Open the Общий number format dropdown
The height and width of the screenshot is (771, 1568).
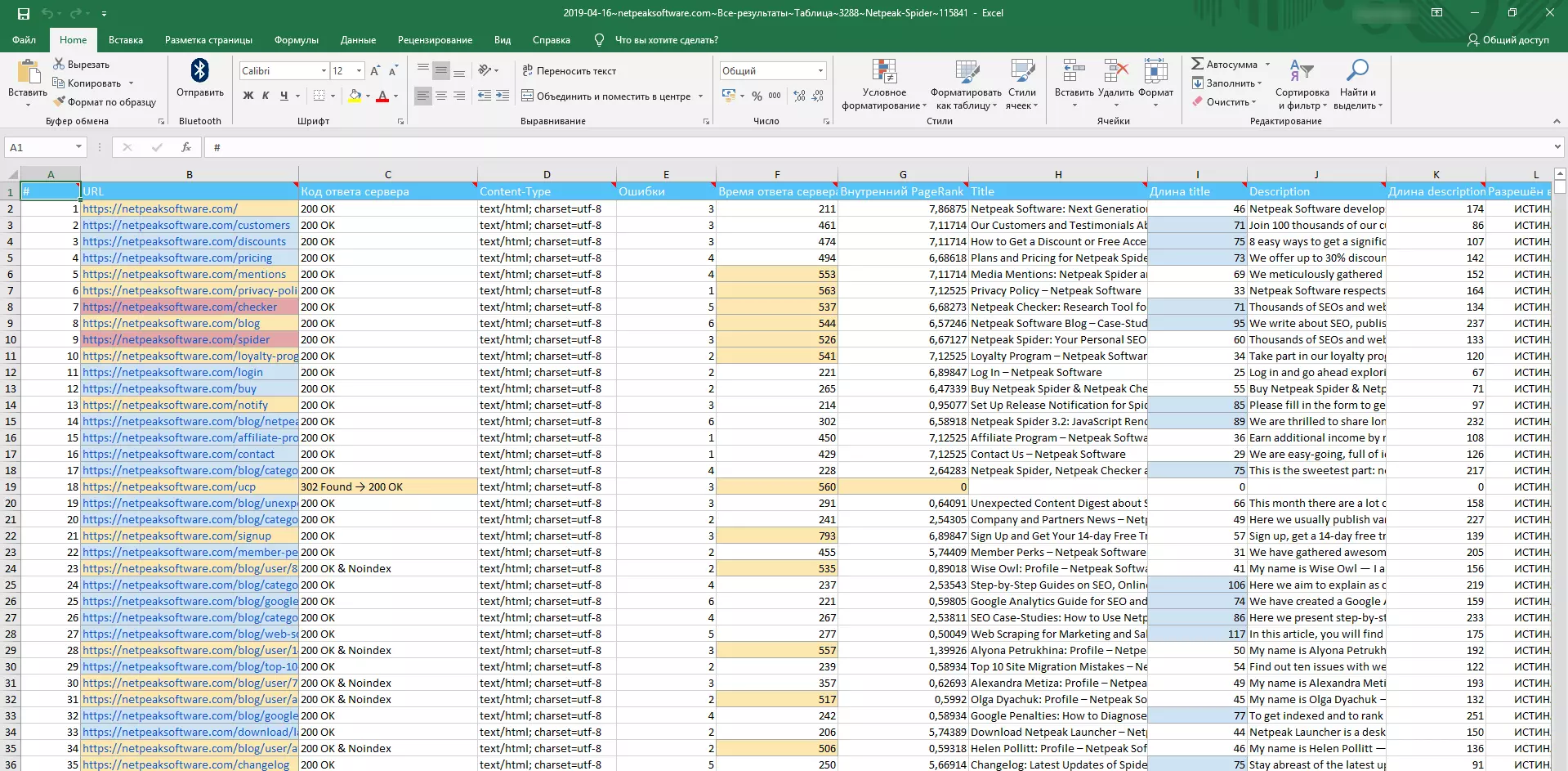click(820, 71)
